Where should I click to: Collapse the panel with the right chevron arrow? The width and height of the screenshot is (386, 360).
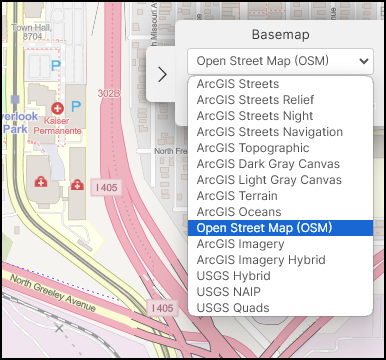click(162, 74)
